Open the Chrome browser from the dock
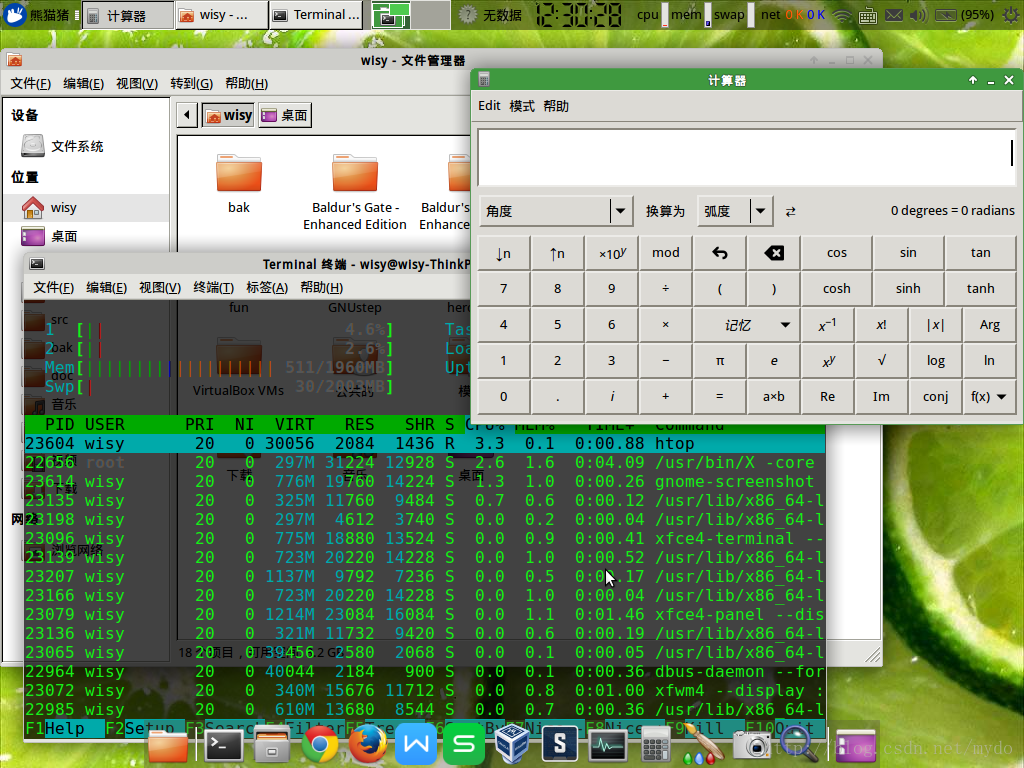This screenshot has height=768, width=1024. click(319, 744)
